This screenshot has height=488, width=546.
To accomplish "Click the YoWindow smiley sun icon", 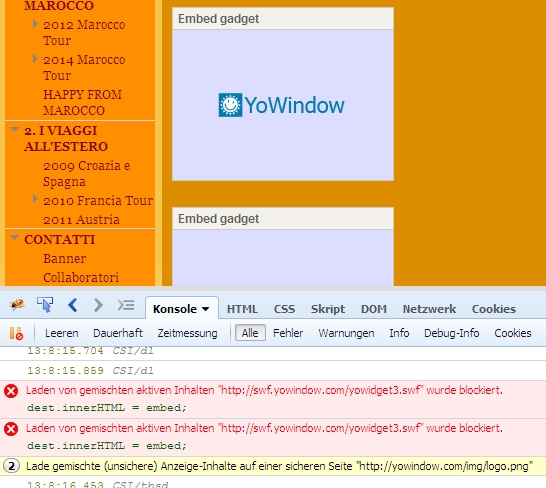I will (x=230, y=105).
